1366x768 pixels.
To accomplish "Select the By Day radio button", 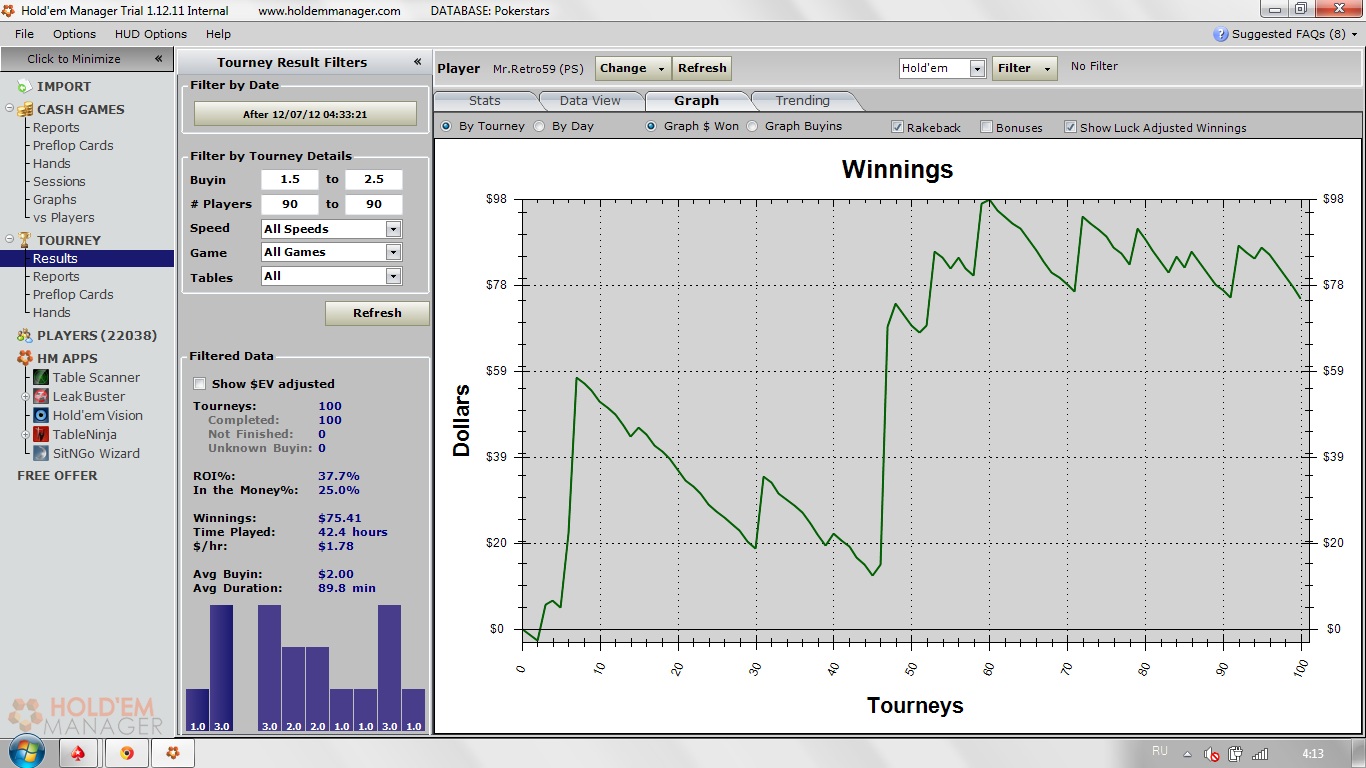I will pyautogui.click(x=539, y=126).
